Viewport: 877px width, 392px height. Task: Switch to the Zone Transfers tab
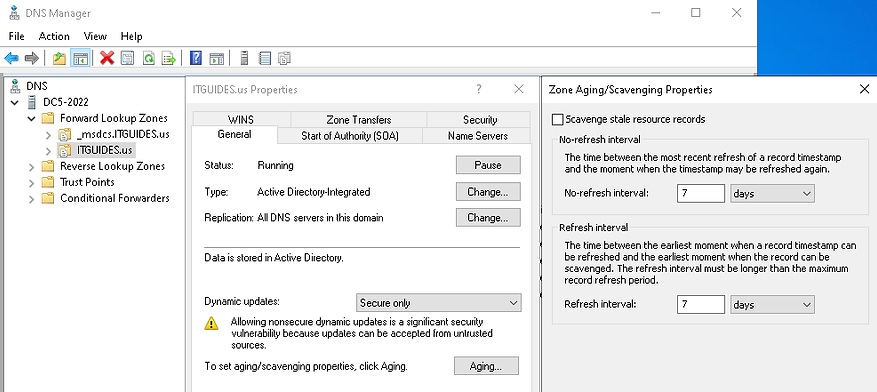359,120
